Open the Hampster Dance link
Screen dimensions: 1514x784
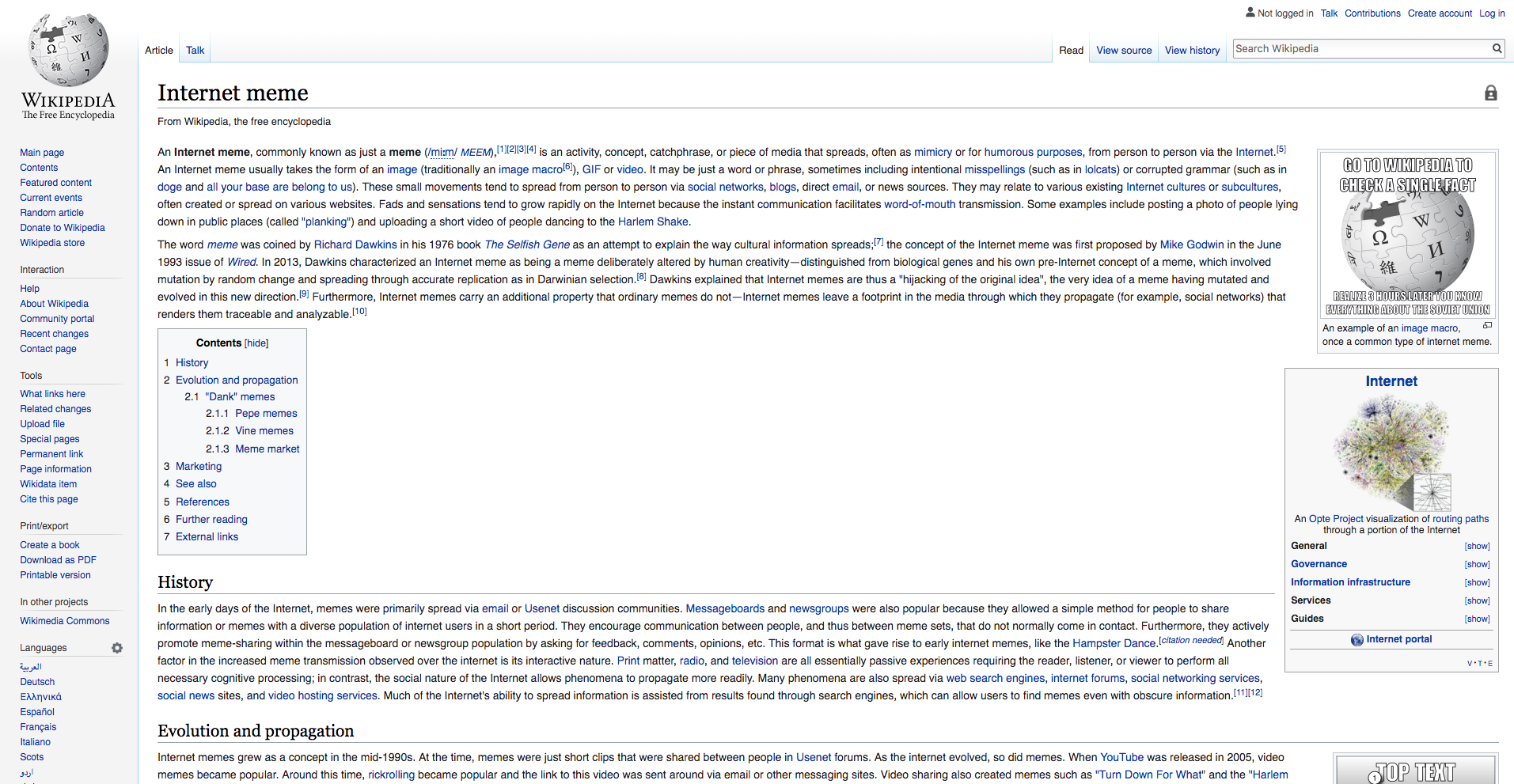pos(1114,643)
